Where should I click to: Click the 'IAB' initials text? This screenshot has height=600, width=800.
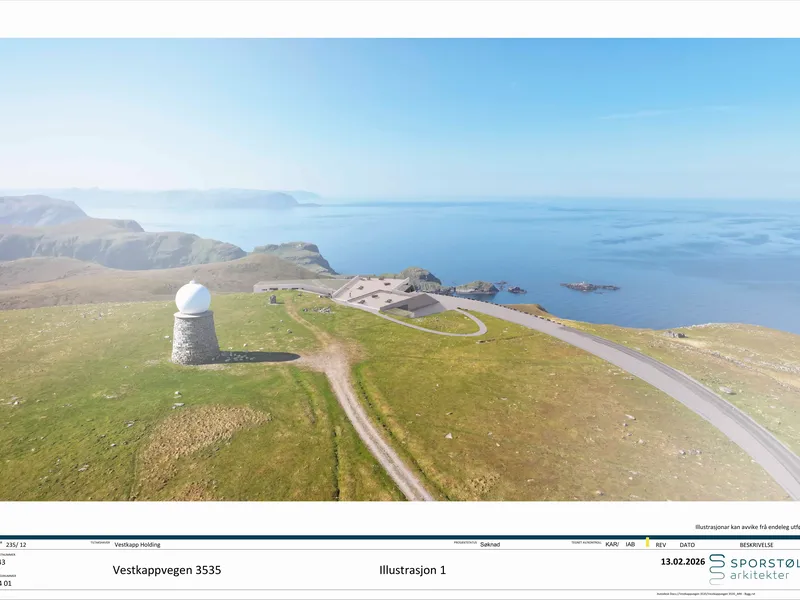tap(630, 544)
